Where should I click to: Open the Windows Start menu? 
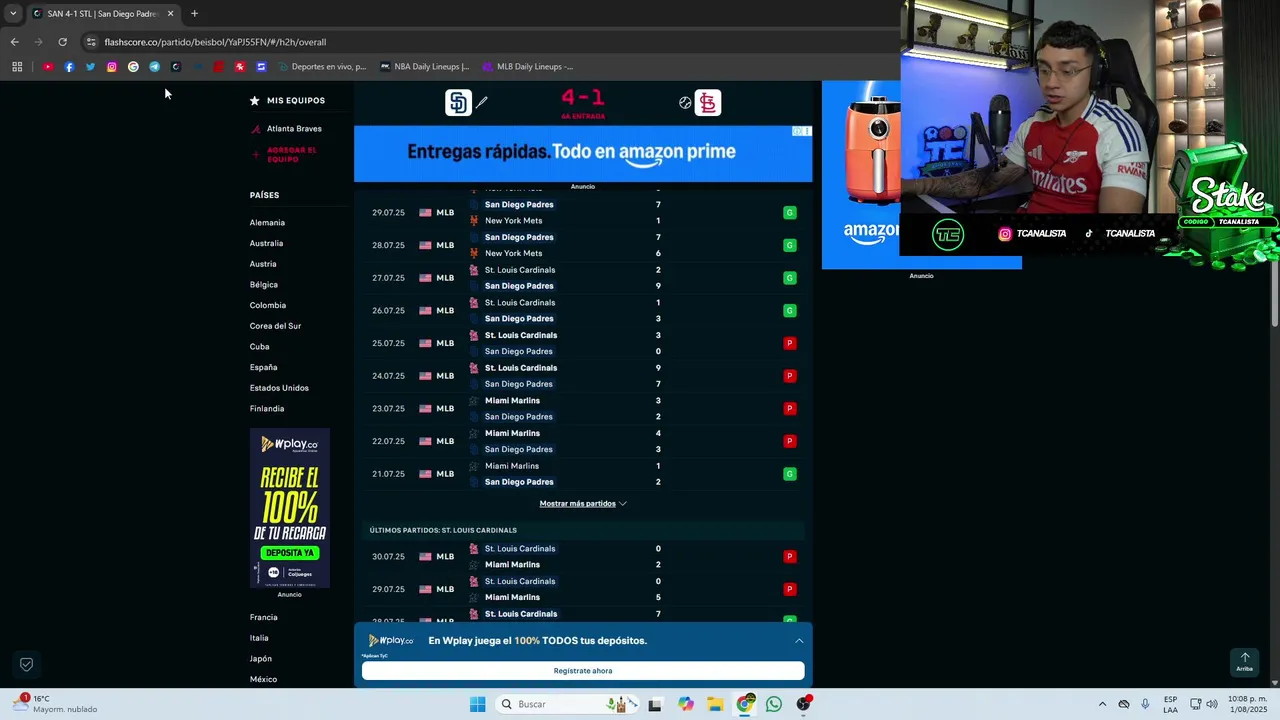(477, 704)
